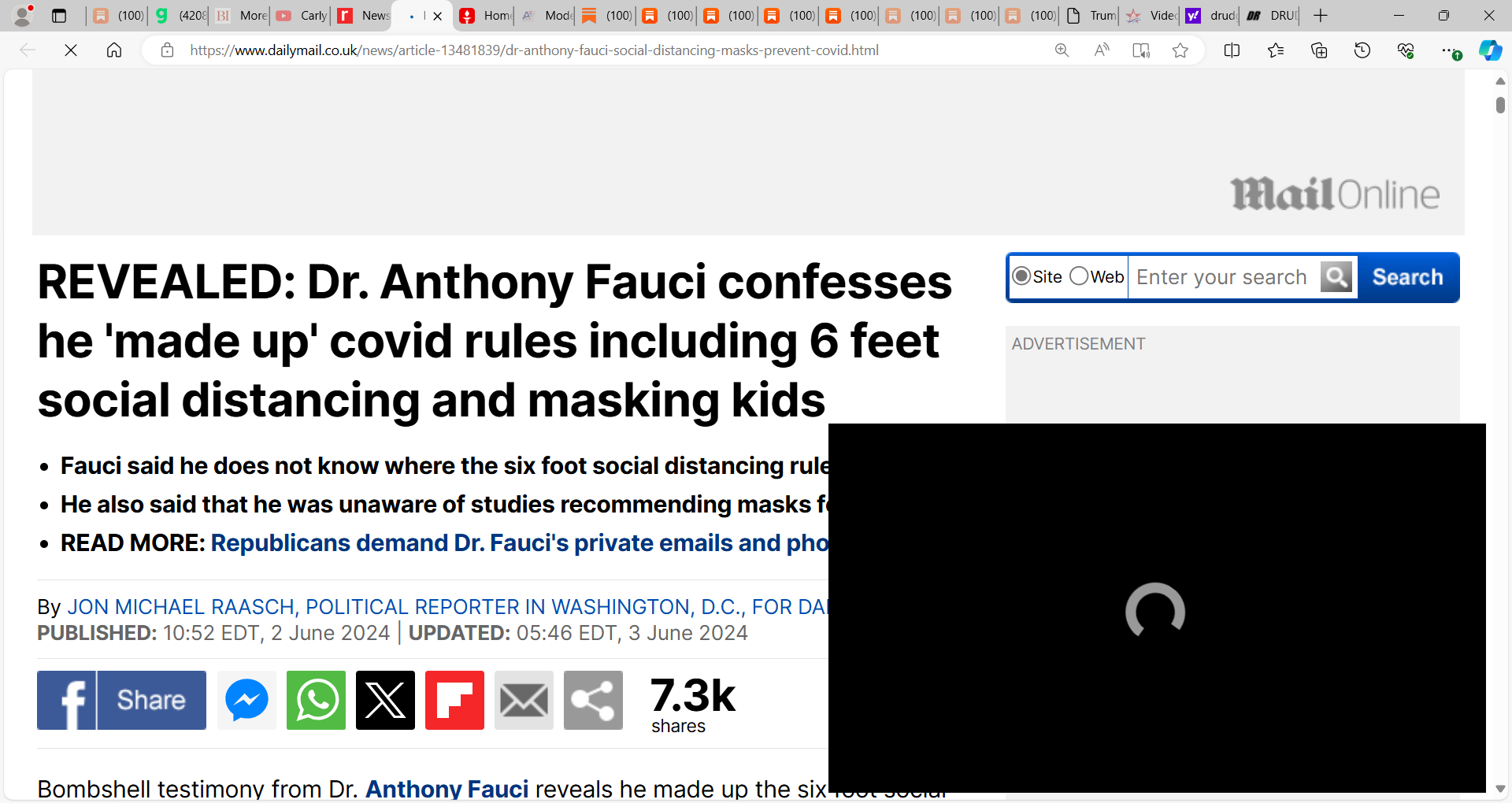Open generic share options icon
Image resolution: width=1512 pixels, height=803 pixels.
[593, 700]
